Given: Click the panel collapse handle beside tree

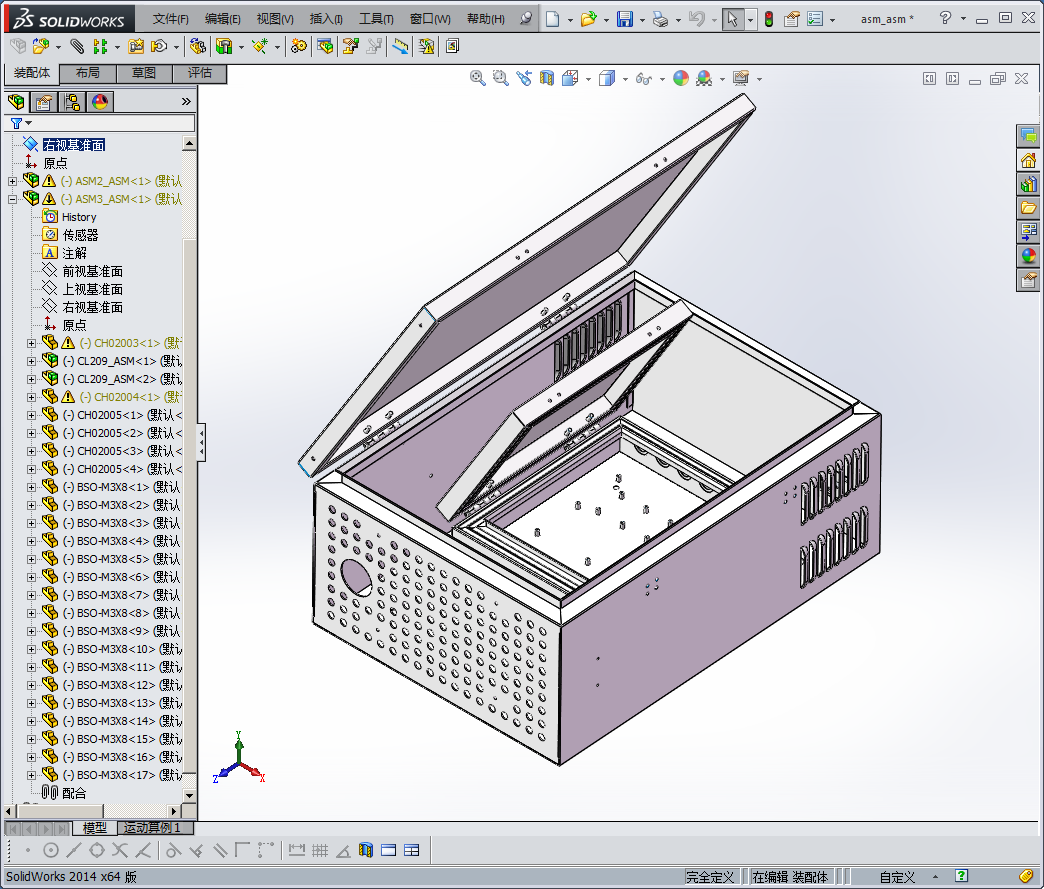Looking at the screenshot, I should pos(201,442).
